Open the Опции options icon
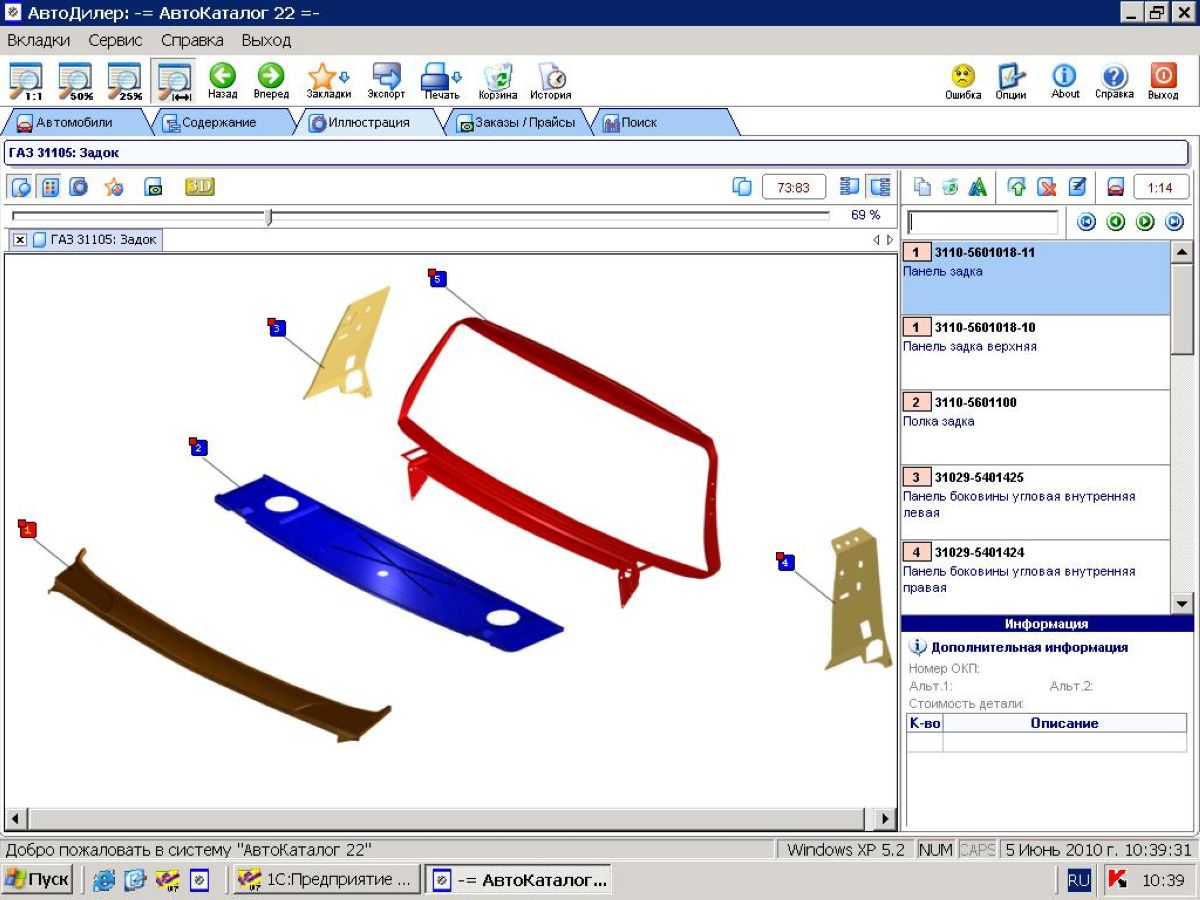 1011,77
